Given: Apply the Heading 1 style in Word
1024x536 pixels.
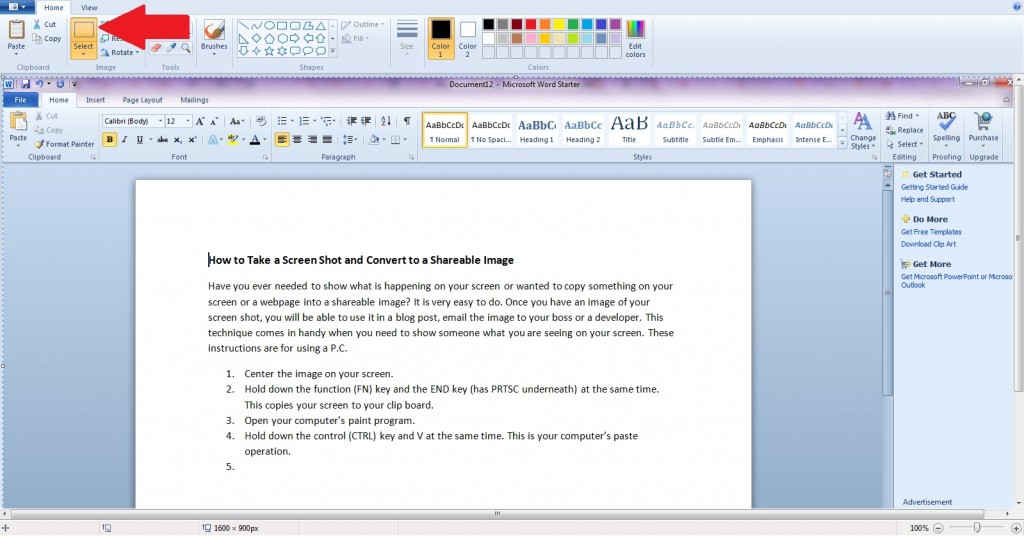Looking at the screenshot, I should (537, 129).
